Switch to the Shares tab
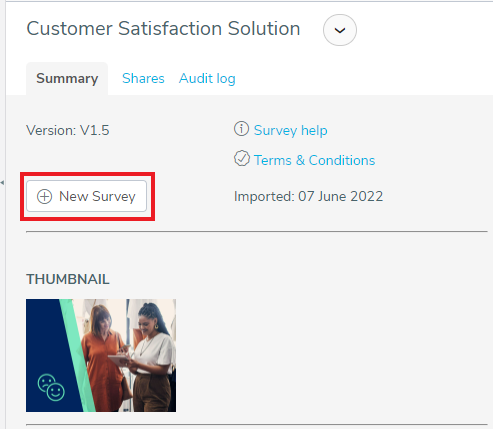This screenshot has width=493, height=429. point(143,79)
